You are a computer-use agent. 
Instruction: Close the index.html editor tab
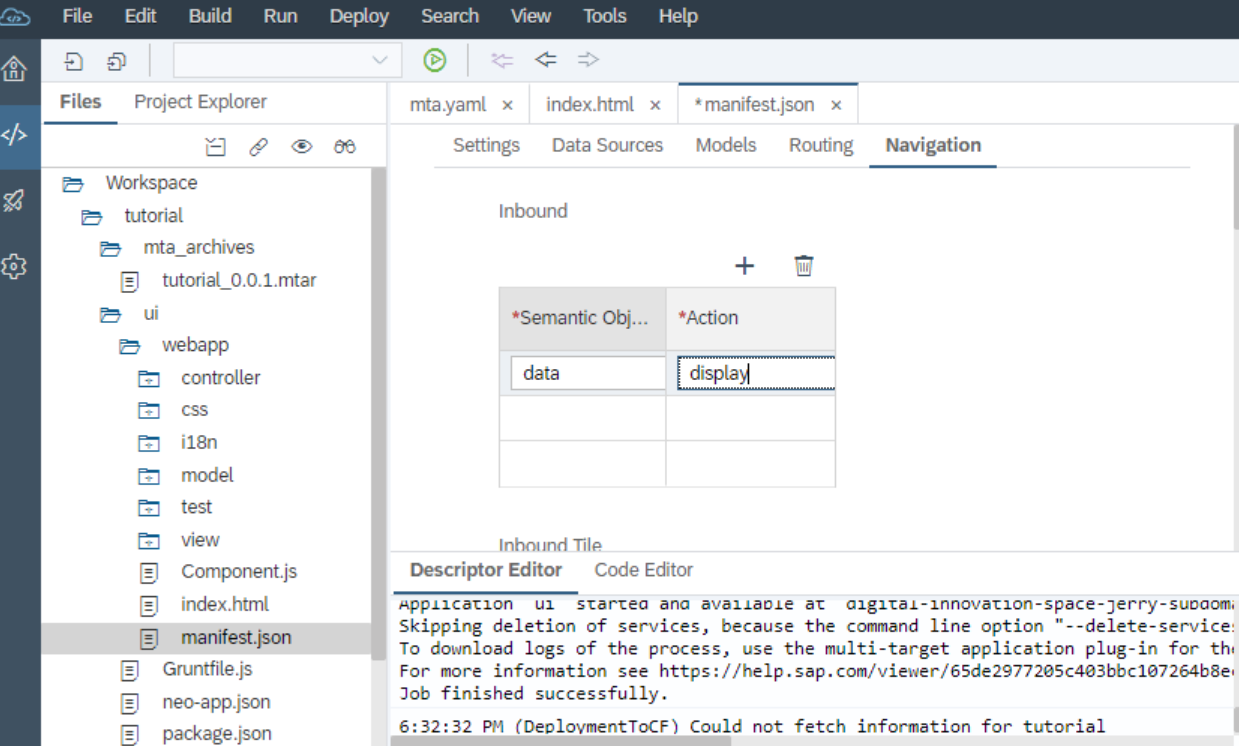[x=655, y=105]
